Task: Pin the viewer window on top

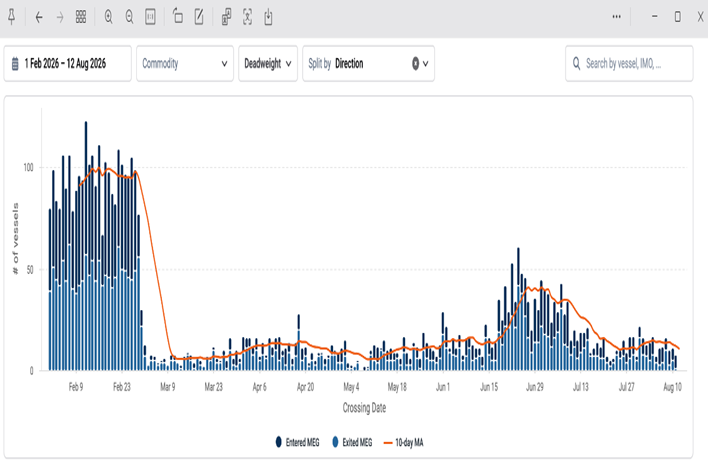Action: point(12,17)
